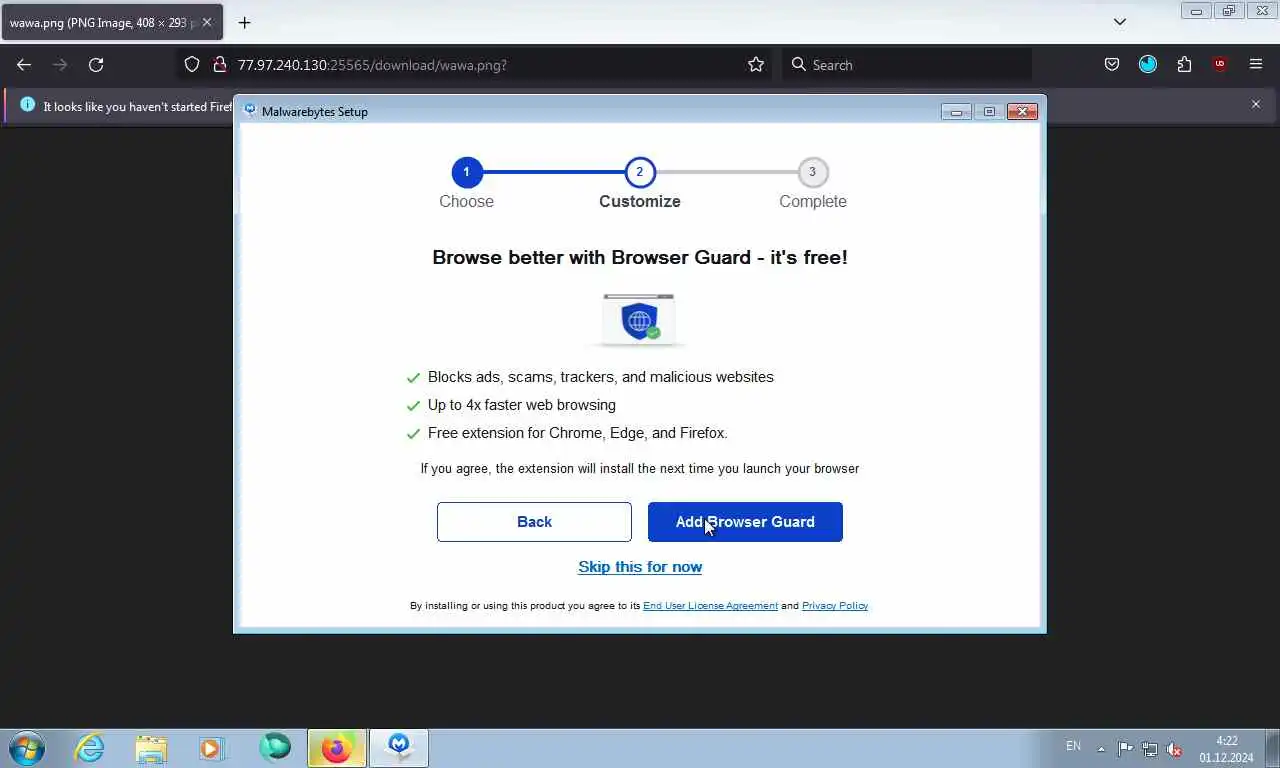
Task: Open the network tray icon
Action: tap(1150, 749)
